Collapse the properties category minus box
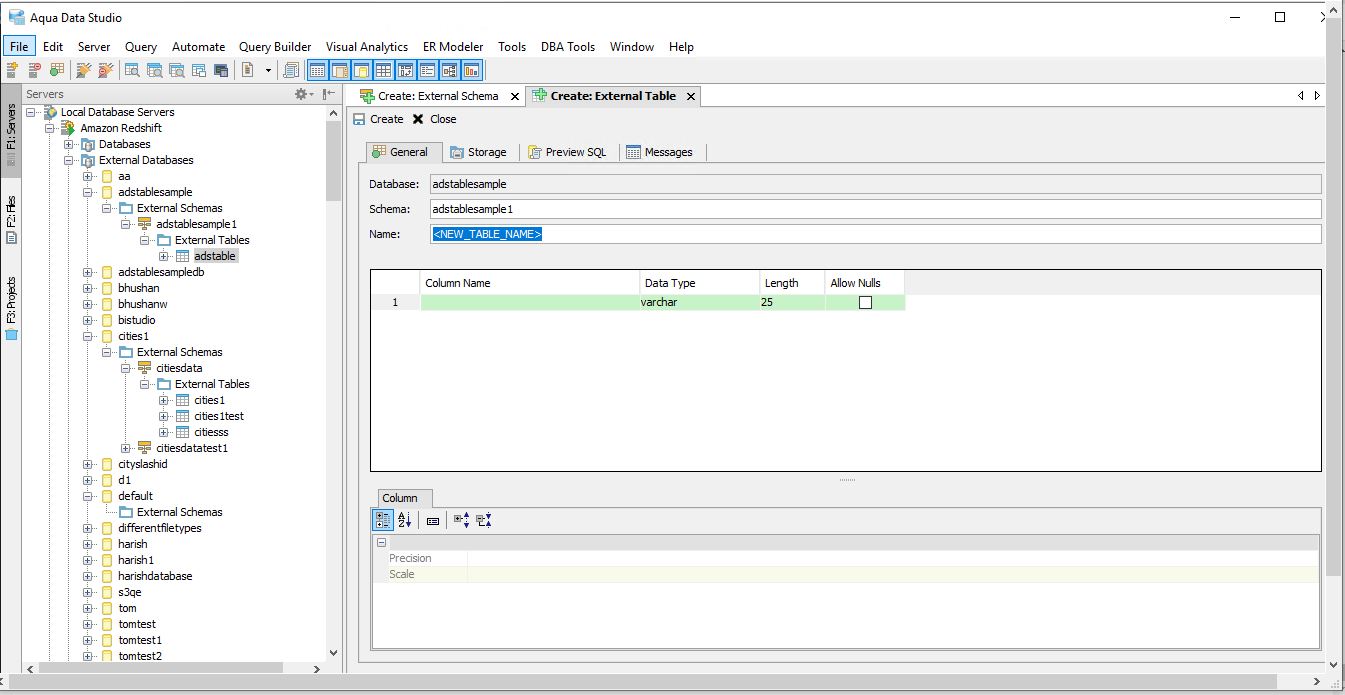 381,542
